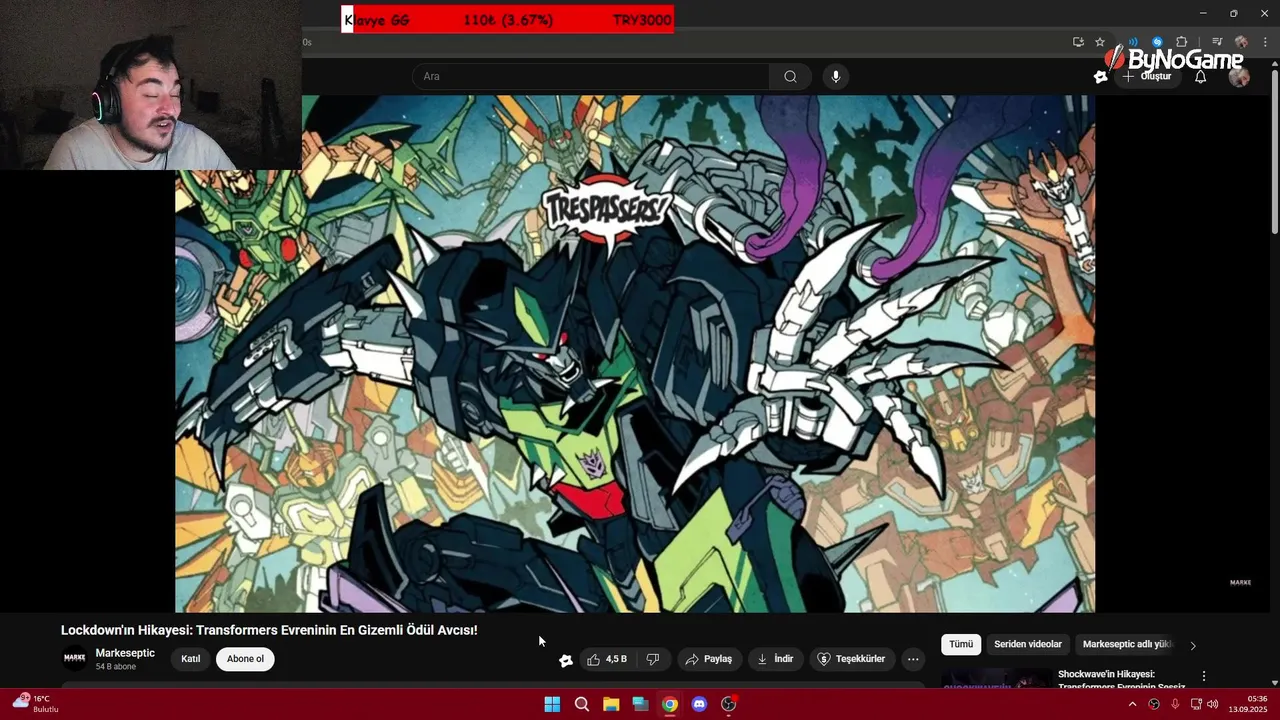Open Windows Start menu
Screen dimensions: 1280x720
[x=552, y=704]
